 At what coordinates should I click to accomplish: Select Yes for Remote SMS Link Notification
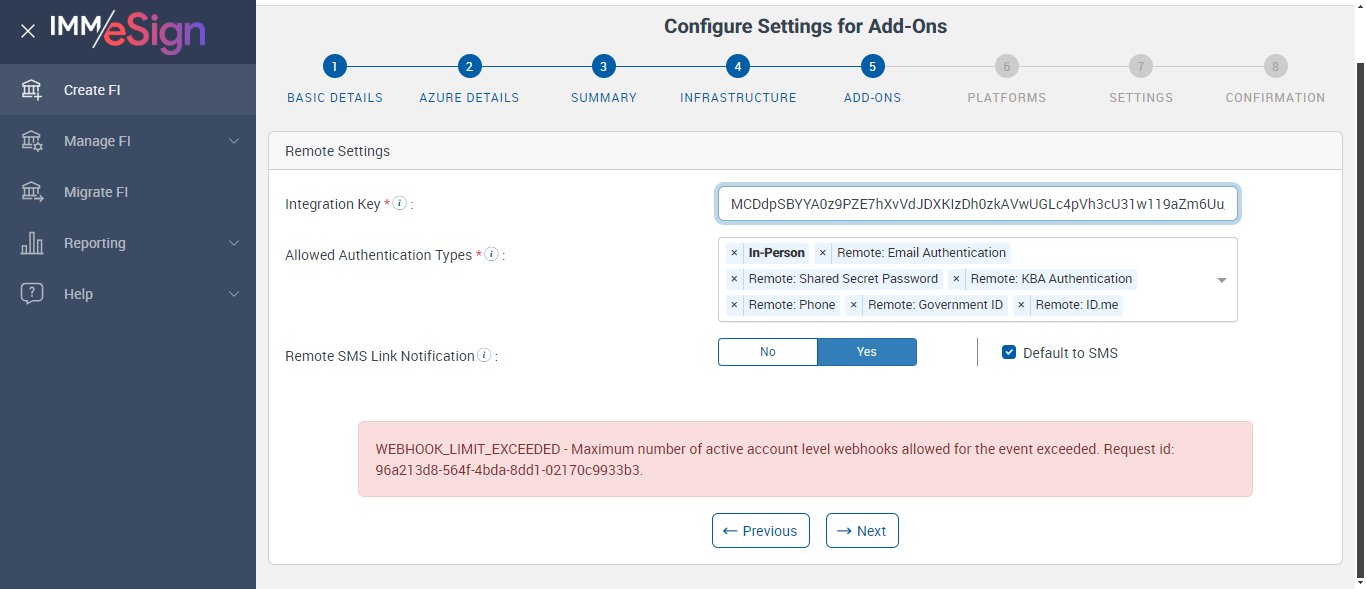point(866,352)
